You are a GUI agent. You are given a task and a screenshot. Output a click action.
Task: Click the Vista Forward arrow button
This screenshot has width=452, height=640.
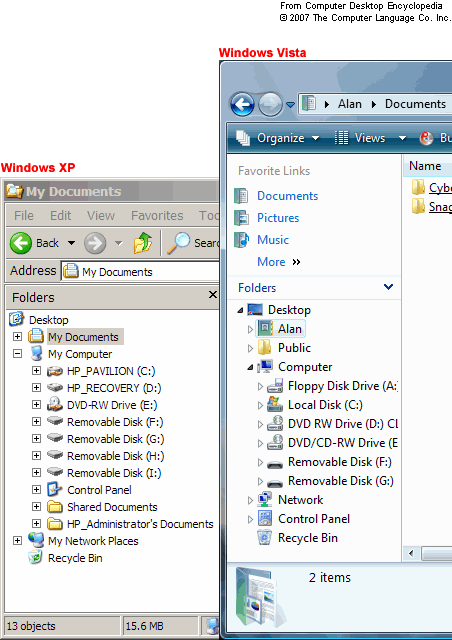coord(271,104)
